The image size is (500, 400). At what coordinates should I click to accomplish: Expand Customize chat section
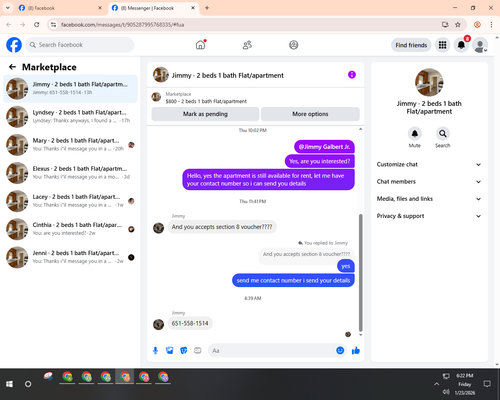[429, 164]
